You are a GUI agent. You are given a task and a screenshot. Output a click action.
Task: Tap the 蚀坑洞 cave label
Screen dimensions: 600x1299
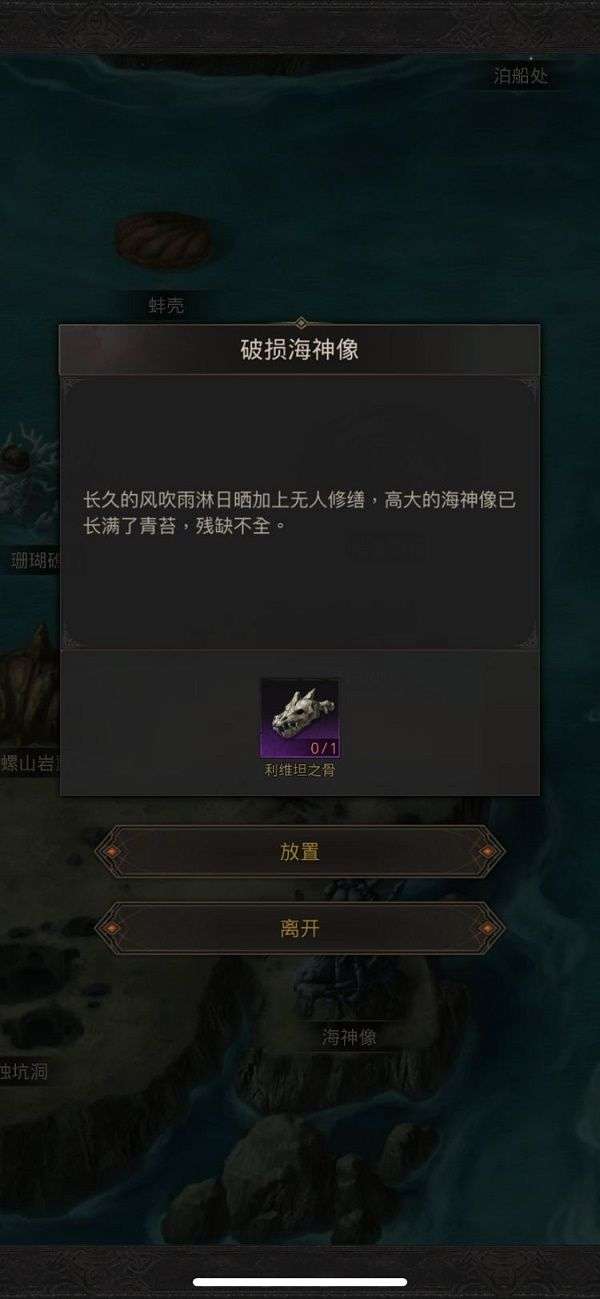[x=24, y=1072]
